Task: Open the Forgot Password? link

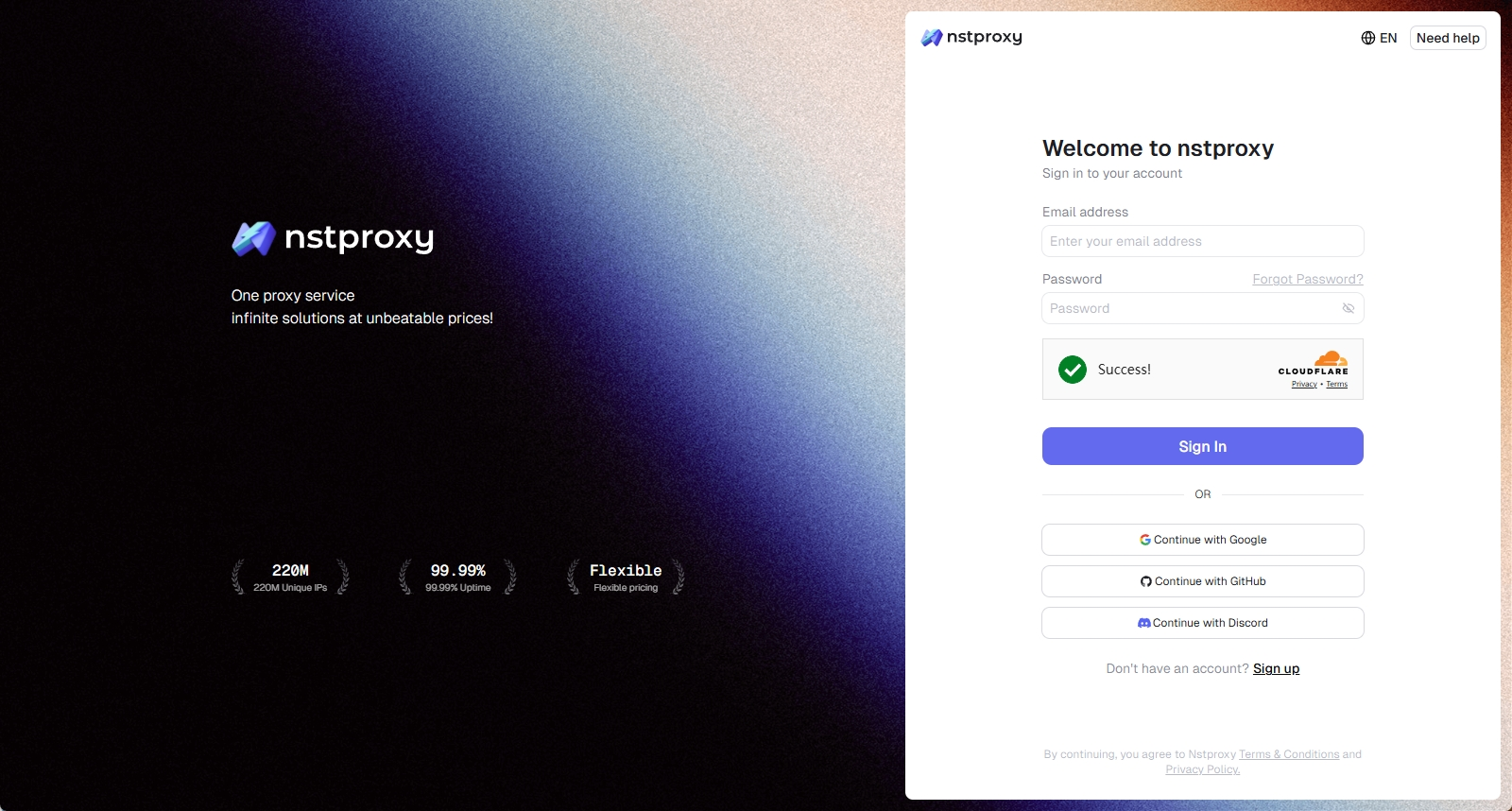Action: click(x=1308, y=279)
